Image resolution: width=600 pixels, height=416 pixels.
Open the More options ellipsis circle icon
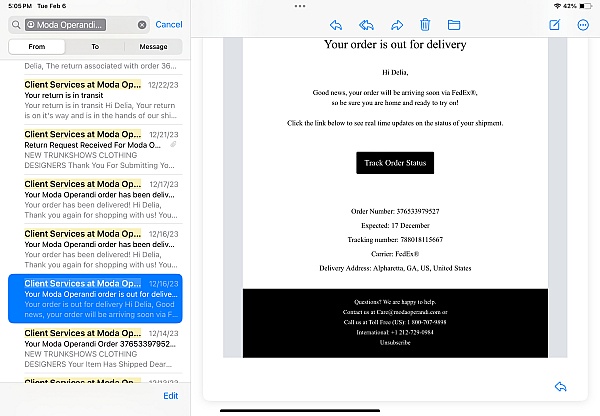point(583,25)
